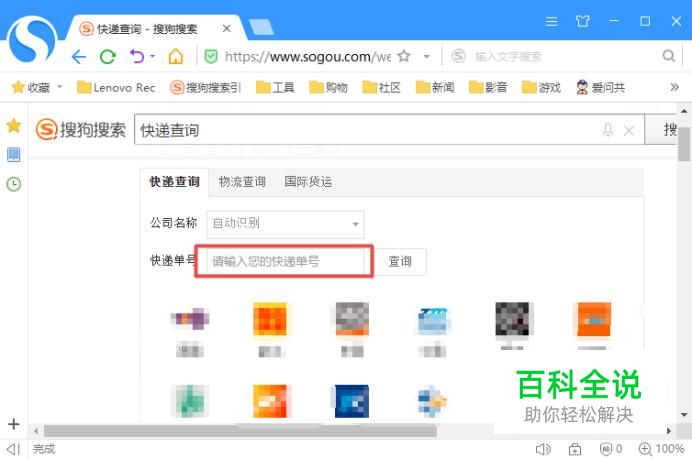Screen dimensions: 692x459
Task: Open sidebar favorites star icon
Action: [14, 125]
